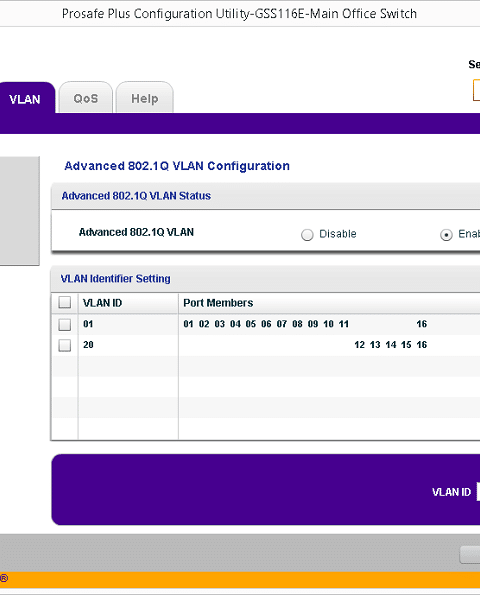Click the VLAN Identifier Setting heading
This screenshot has width=480, height=595.
(x=115, y=279)
